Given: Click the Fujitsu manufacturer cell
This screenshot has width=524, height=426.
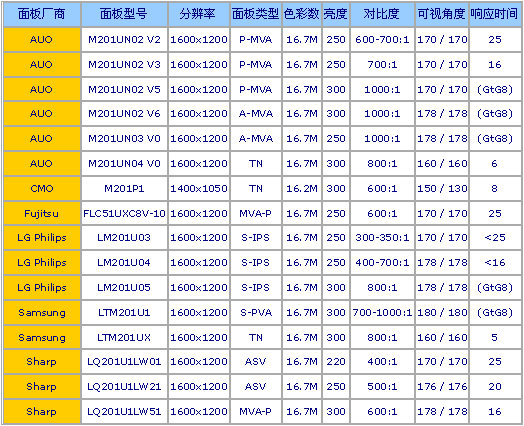Looking at the screenshot, I should 42,213.
